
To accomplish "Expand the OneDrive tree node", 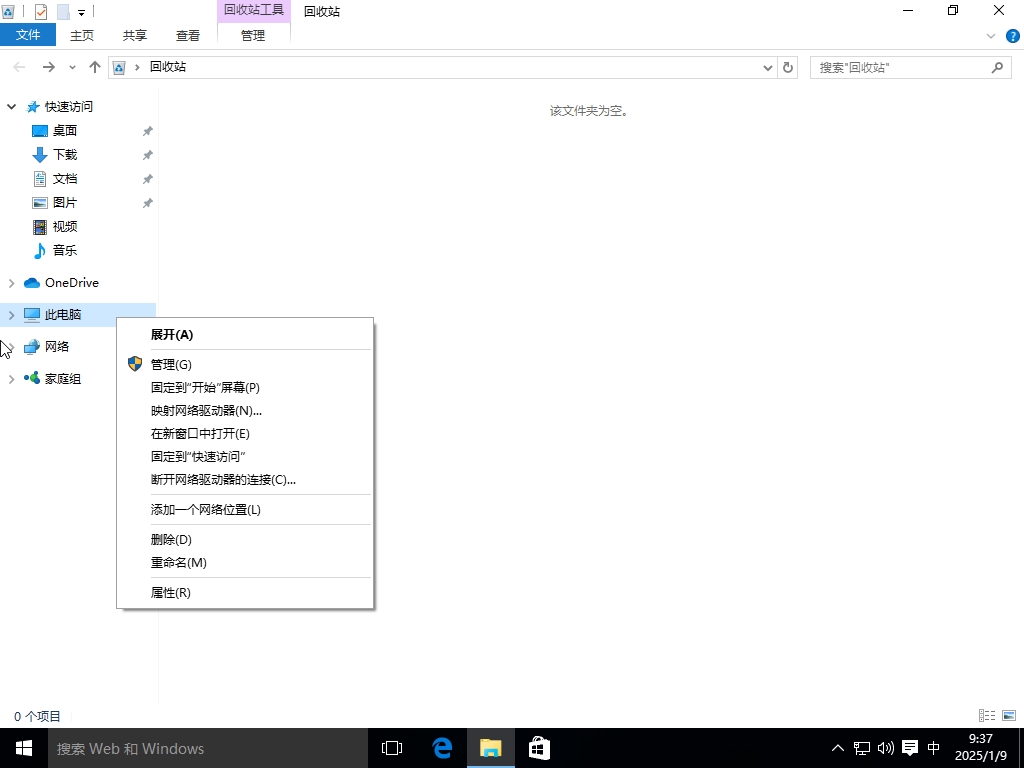I will pos(12,283).
